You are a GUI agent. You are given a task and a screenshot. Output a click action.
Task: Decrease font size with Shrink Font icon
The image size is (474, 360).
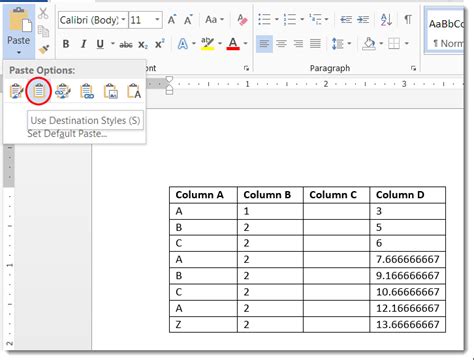pyautogui.click(x=188, y=20)
